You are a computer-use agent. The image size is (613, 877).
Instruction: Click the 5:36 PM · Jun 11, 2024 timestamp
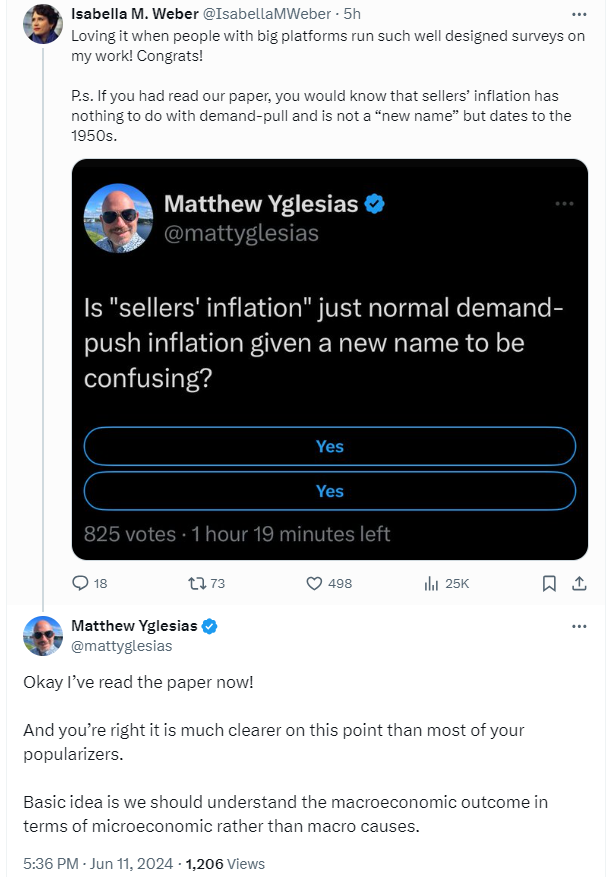[98, 864]
